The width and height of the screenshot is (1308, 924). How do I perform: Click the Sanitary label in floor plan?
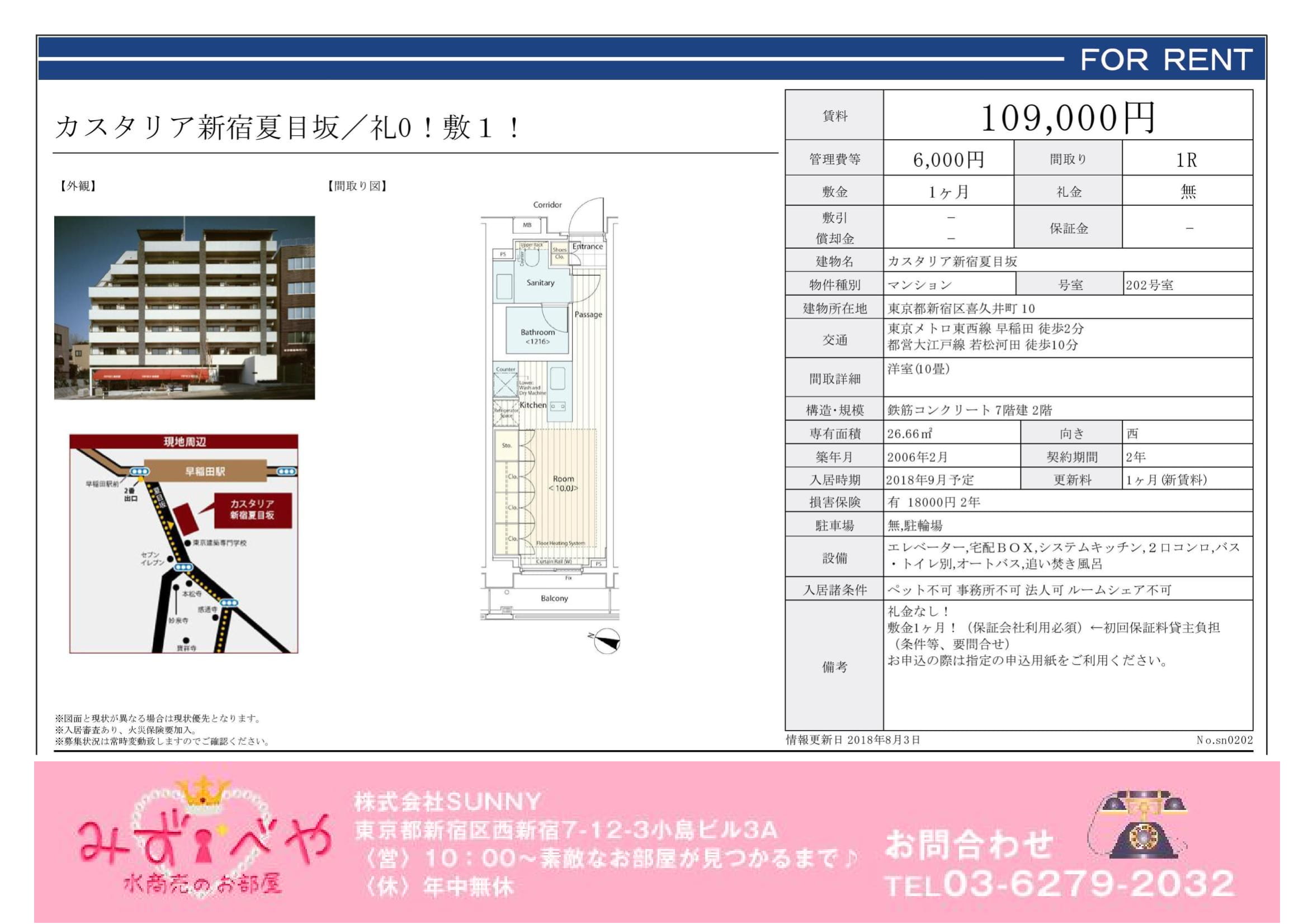(540, 282)
